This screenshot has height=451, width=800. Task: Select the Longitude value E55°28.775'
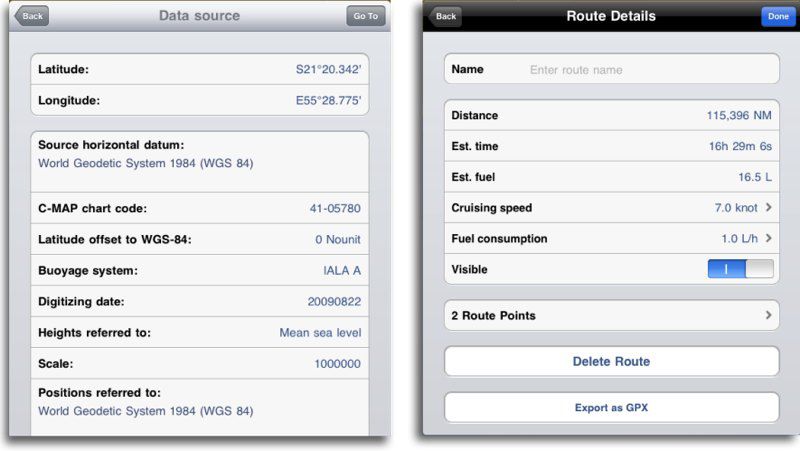click(328, 101)
